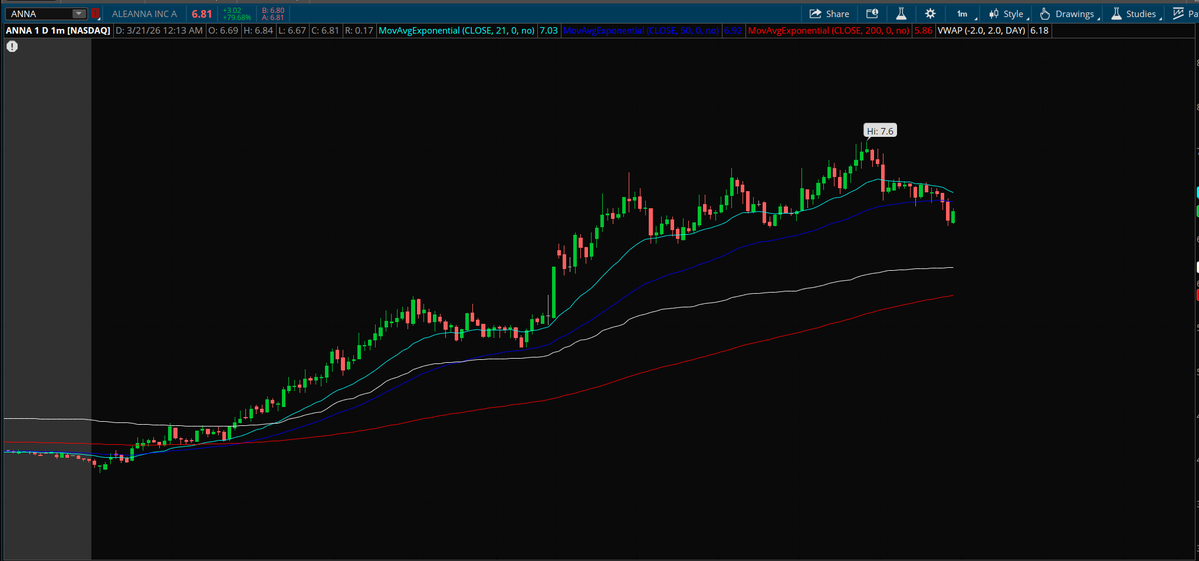Click the close value C: 6.81
Viewport: 1199px width, 561px height.
(x=323, y=31)
